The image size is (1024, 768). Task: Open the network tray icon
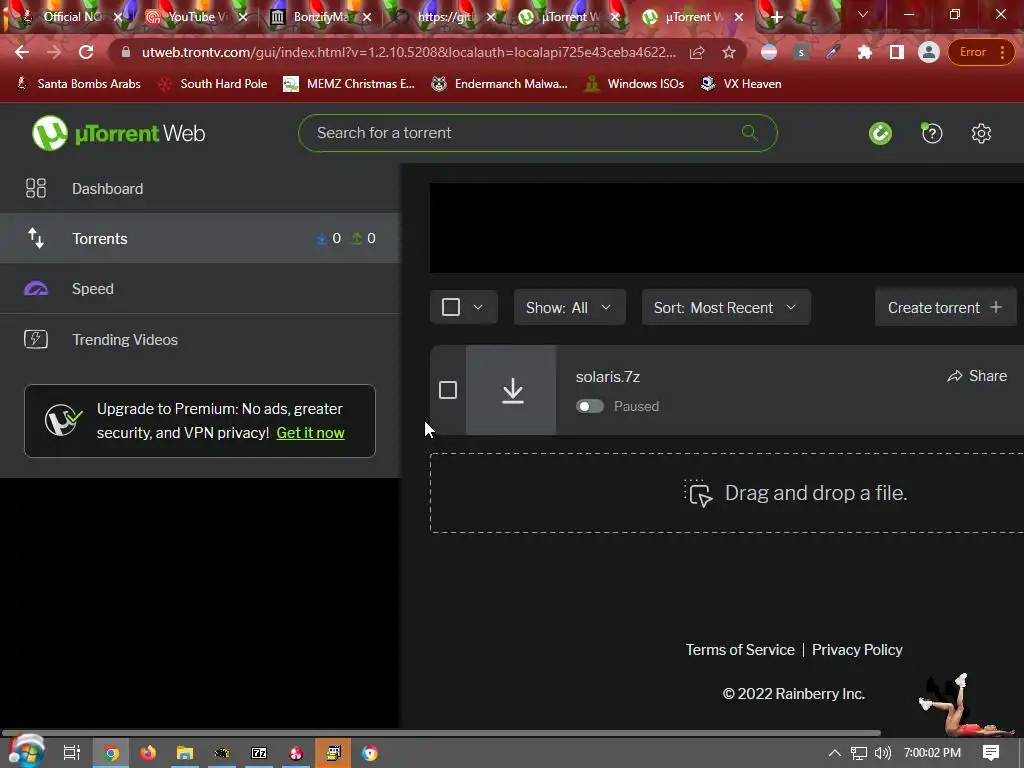[x=859, y=753]
